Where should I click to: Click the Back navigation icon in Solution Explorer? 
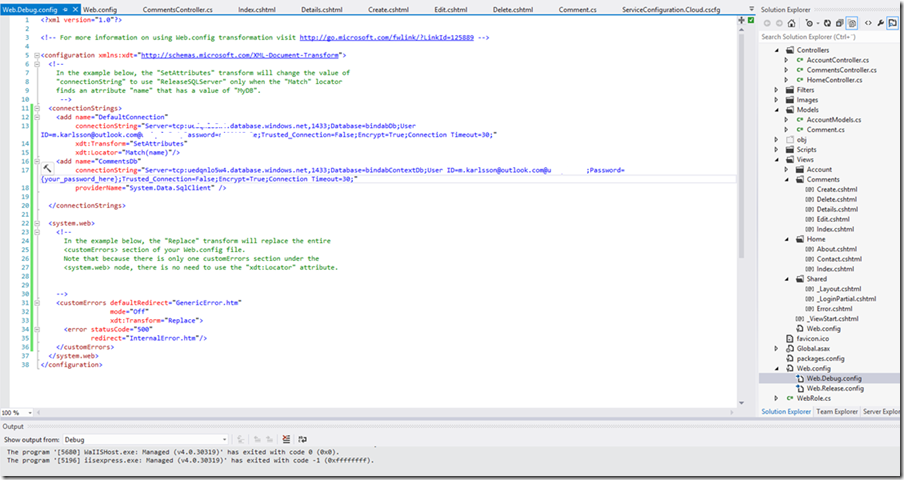[x=767, y=23]
